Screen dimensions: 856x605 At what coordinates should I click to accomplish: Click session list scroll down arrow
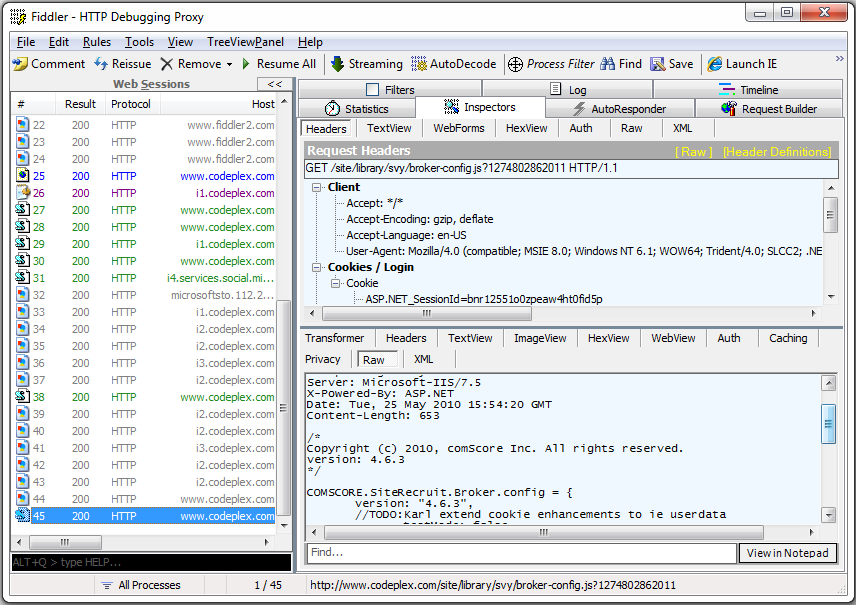284,525
